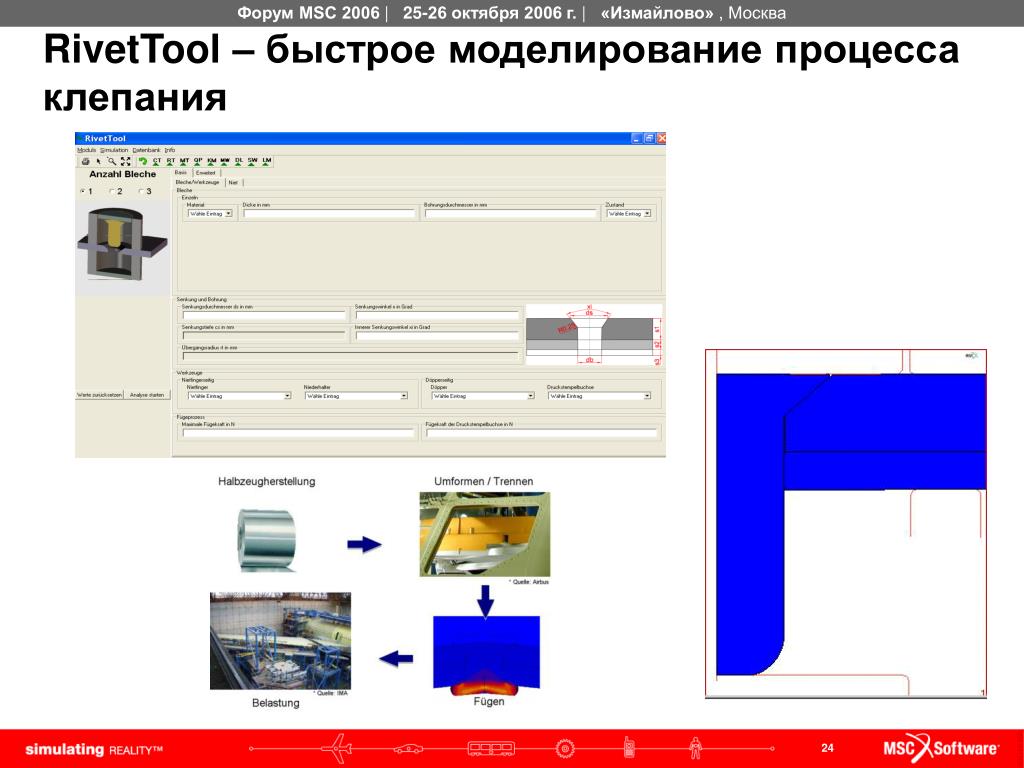This screenshot has width=1024, height=768.
Task: Open the Info menu
Action: 170,150
